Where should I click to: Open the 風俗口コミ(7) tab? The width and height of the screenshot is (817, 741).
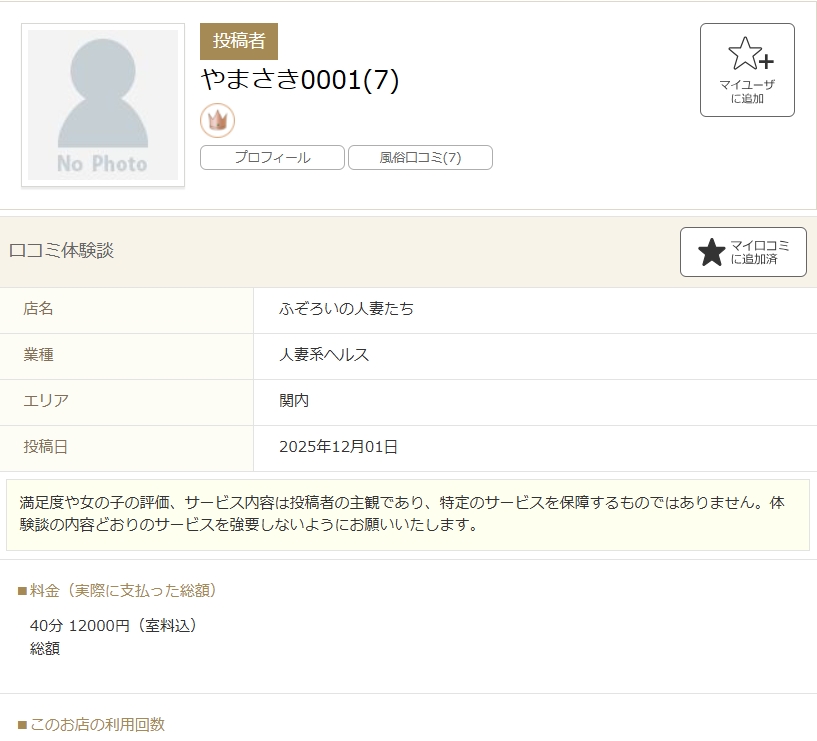click(420, 158)
